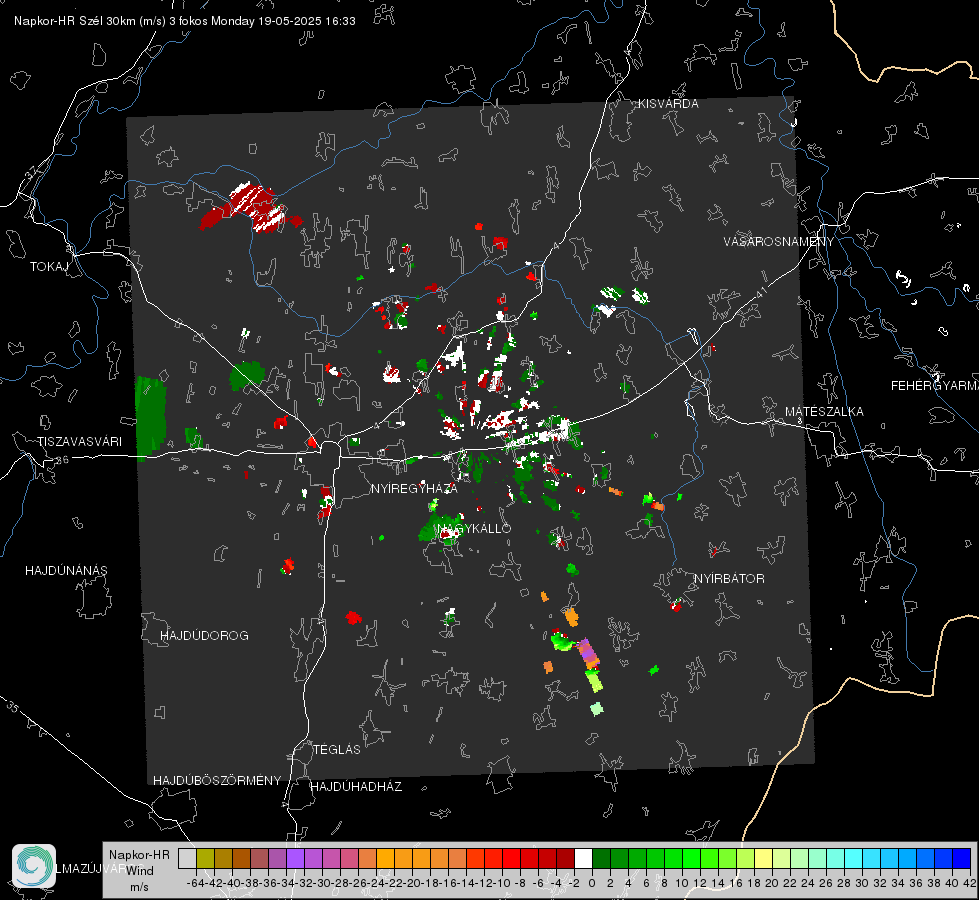Select the darkest red swatch beside white
The image size is (979, 900).
tap(565, 858)
